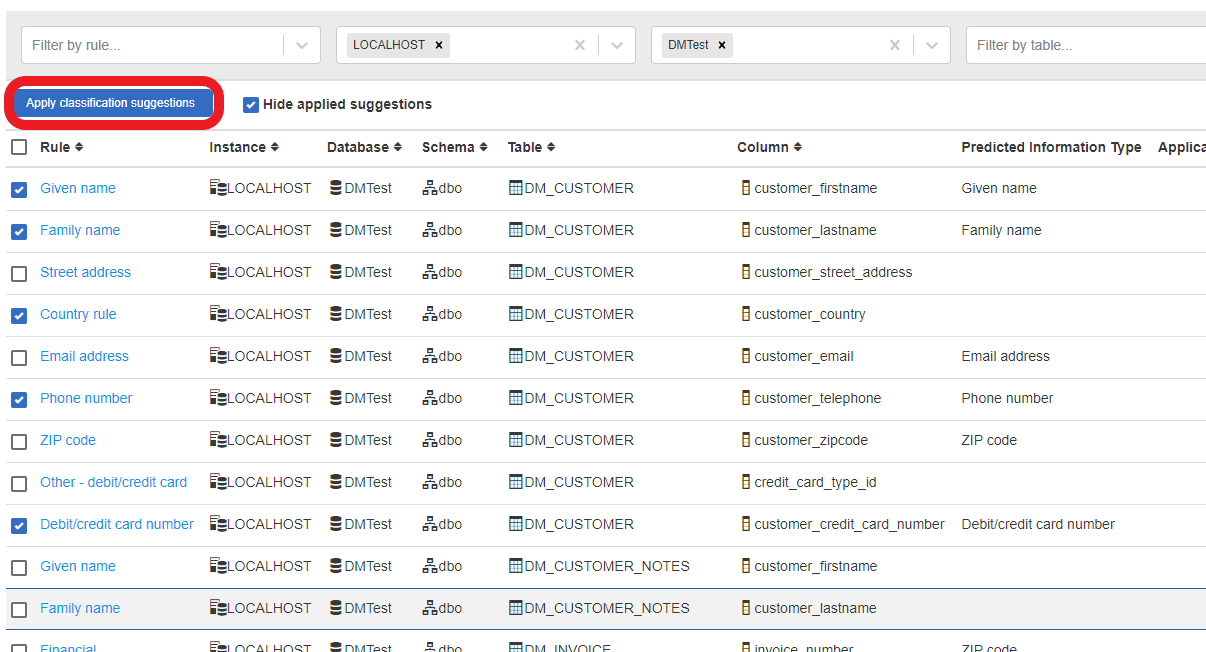Viewport: 1206px width, 652px height.
Task: Sort by Instance column sort icon
Action: coord(275,147)
